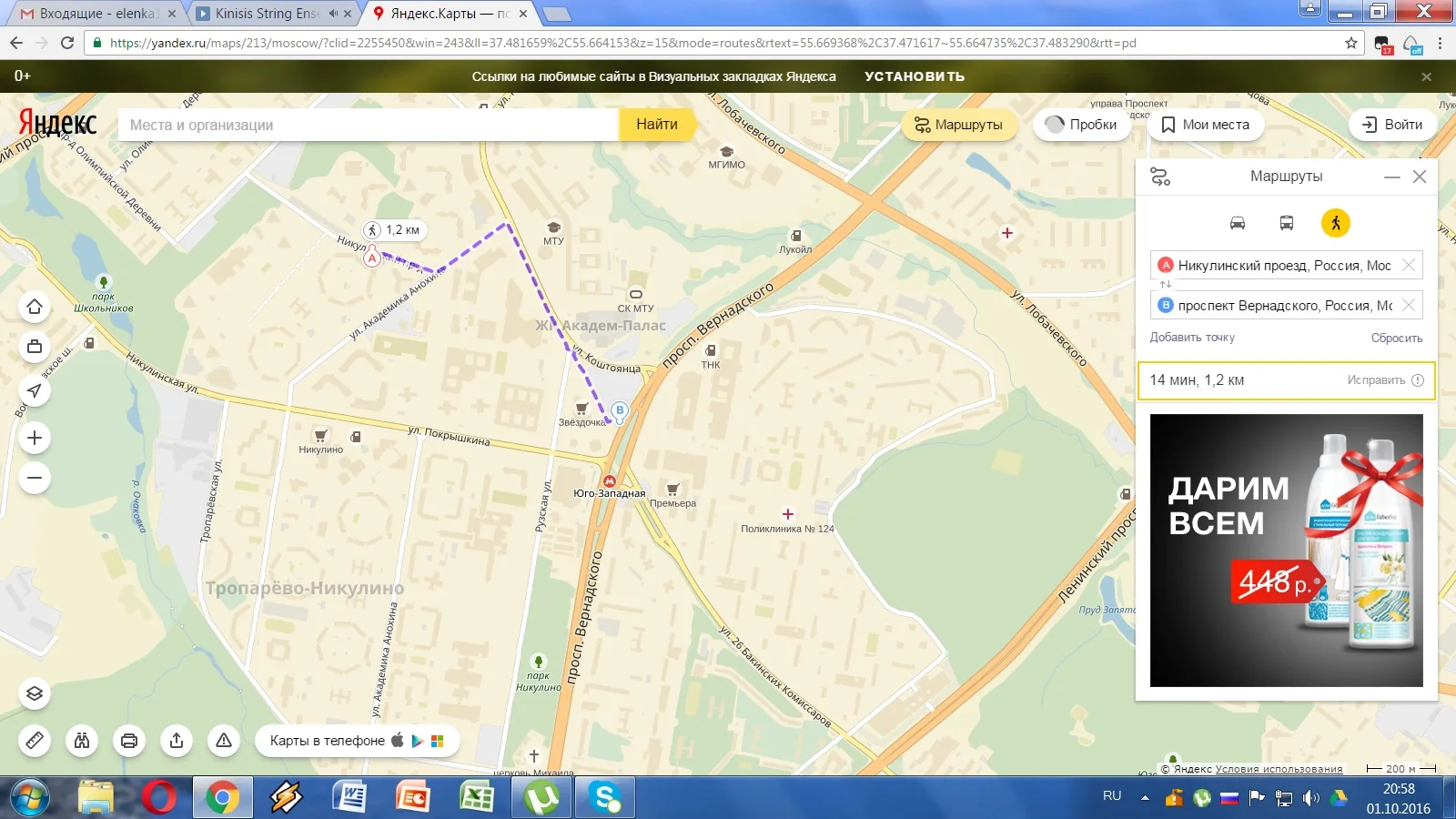Click the Яндекс logo
The image size is (1456, 819).
(57, 124)
